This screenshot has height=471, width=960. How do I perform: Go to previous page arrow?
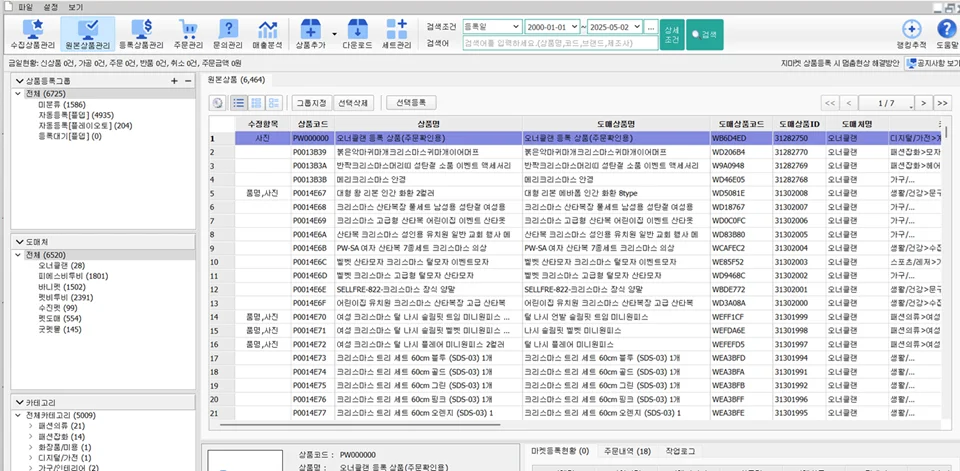pyautogui.click(x=849, y=103)
